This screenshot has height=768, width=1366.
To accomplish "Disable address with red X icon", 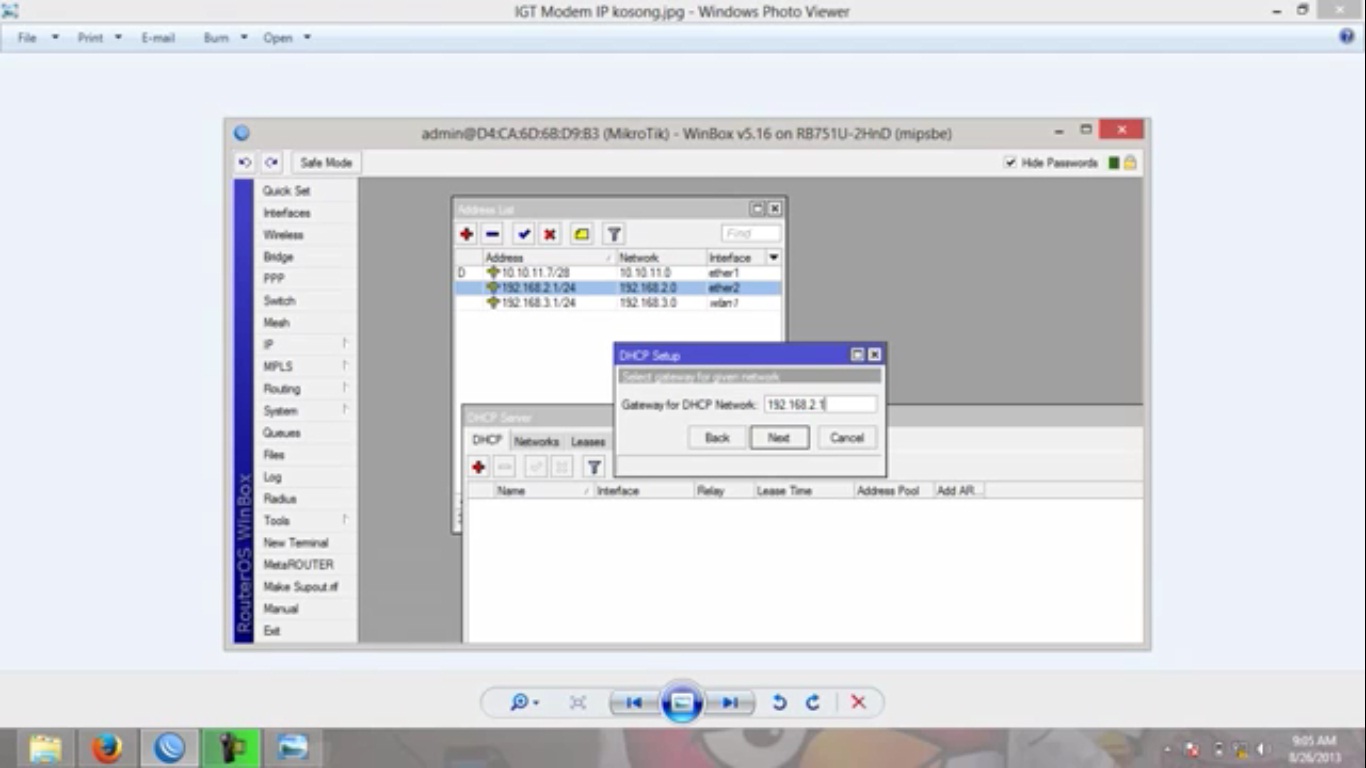I will pyautogui.click(x=550, y=234).
